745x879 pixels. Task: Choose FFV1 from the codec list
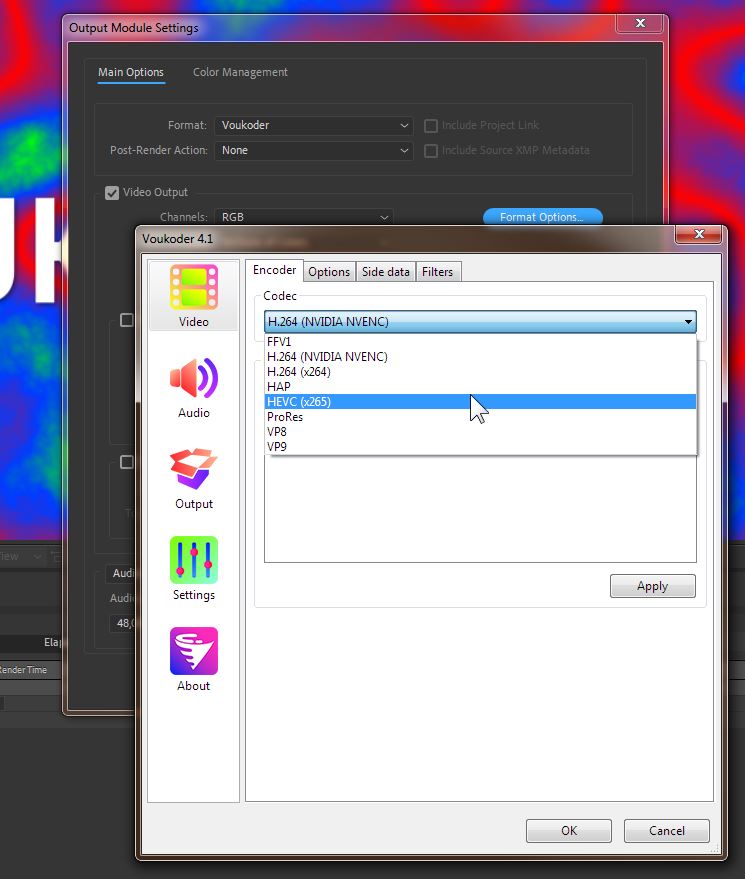coord(480,341)
